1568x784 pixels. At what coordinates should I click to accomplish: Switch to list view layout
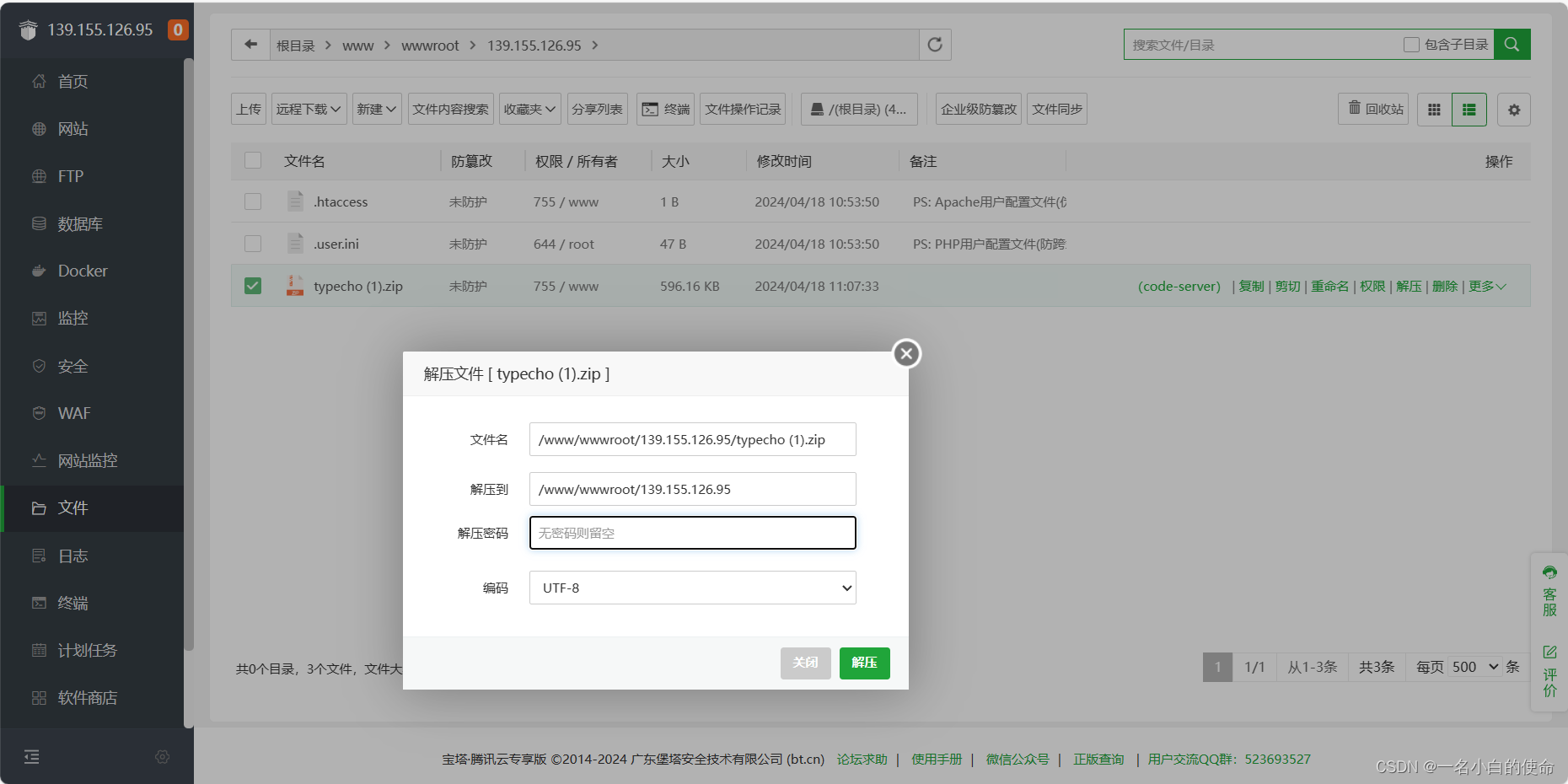coord(1469,110)
